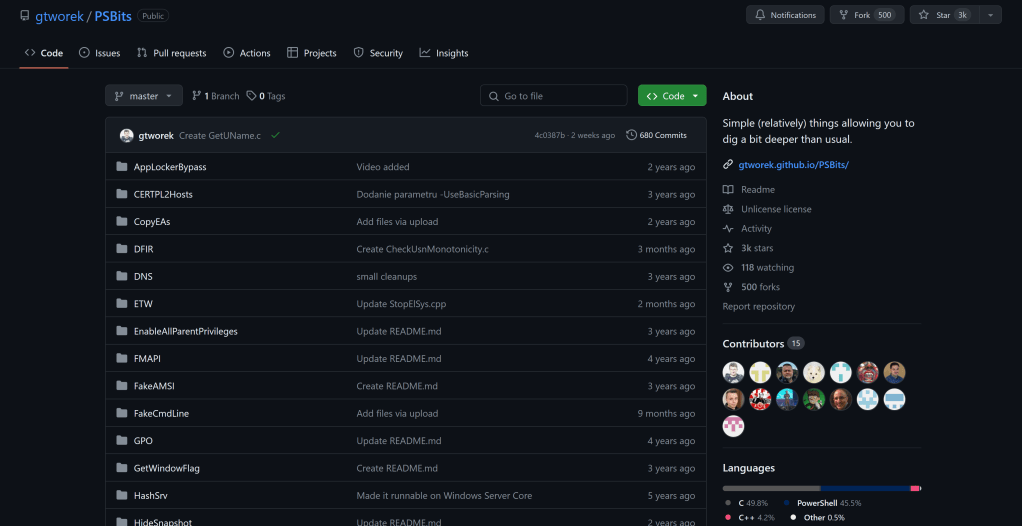The height and width of the screenshot is (526, 1022).
Task: Open the Star list dropdown arrow
Action: click(990, 15)
